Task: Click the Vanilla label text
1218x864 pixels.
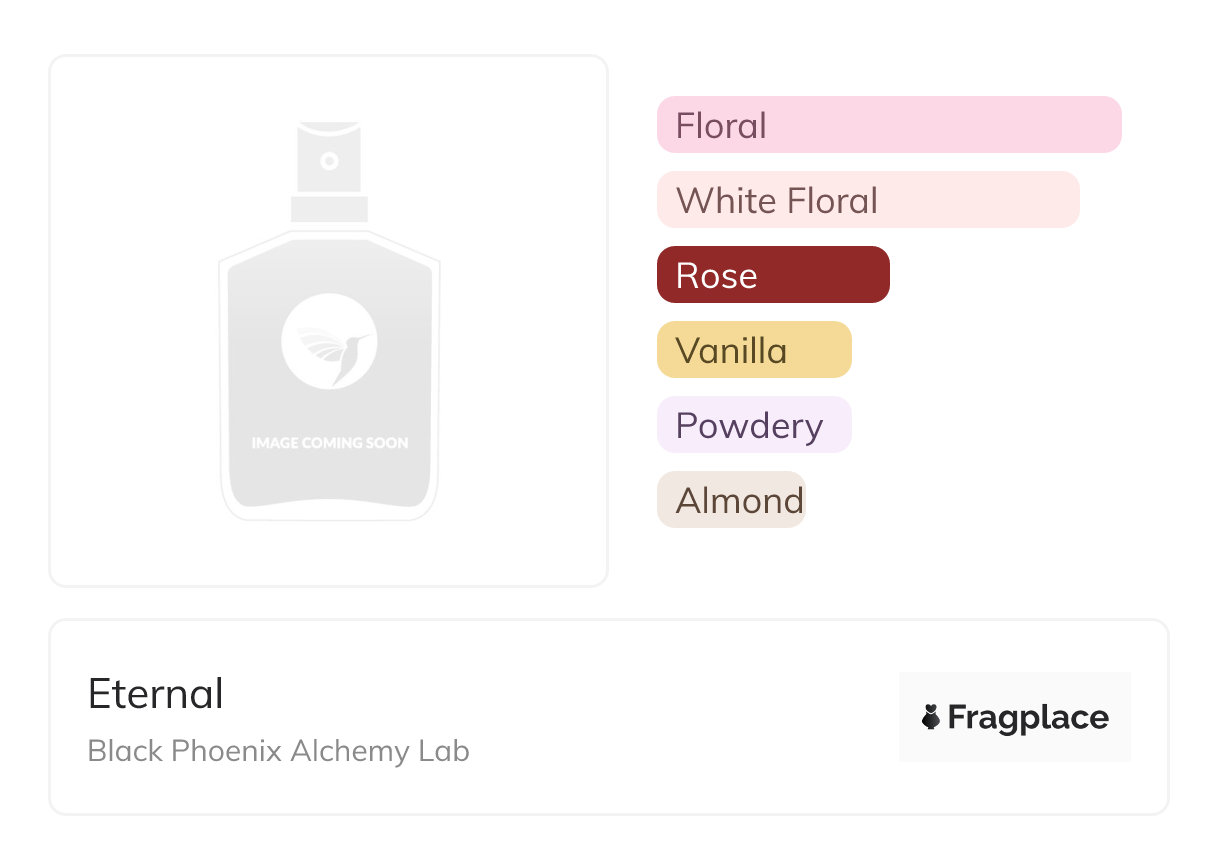Action: [x=731, y=350]
